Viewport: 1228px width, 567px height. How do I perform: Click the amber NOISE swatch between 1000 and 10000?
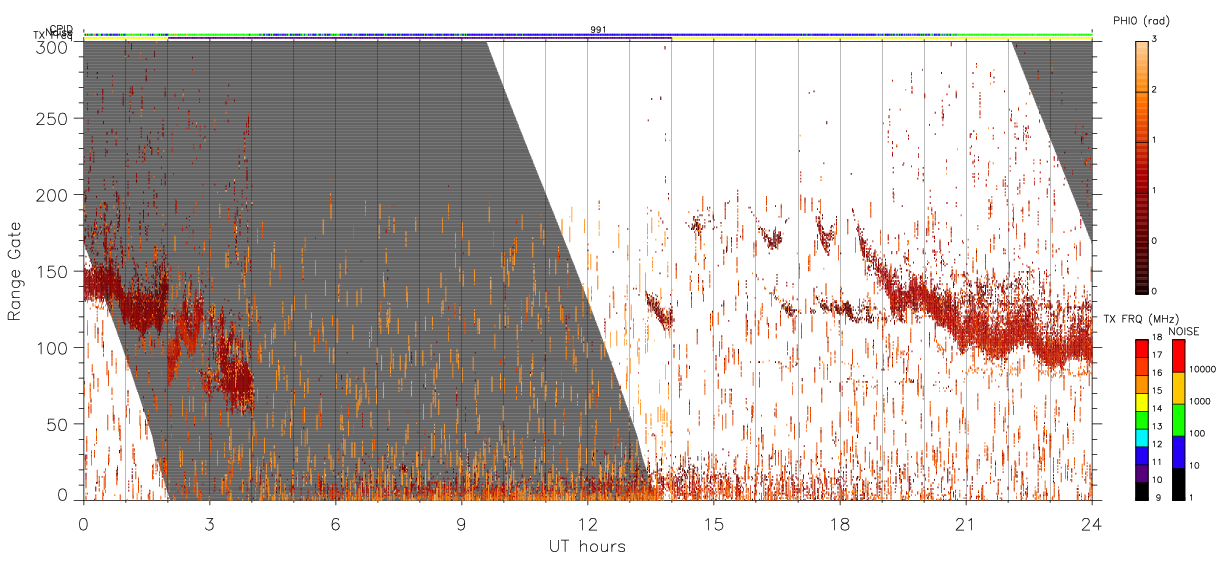[1178, 388]
